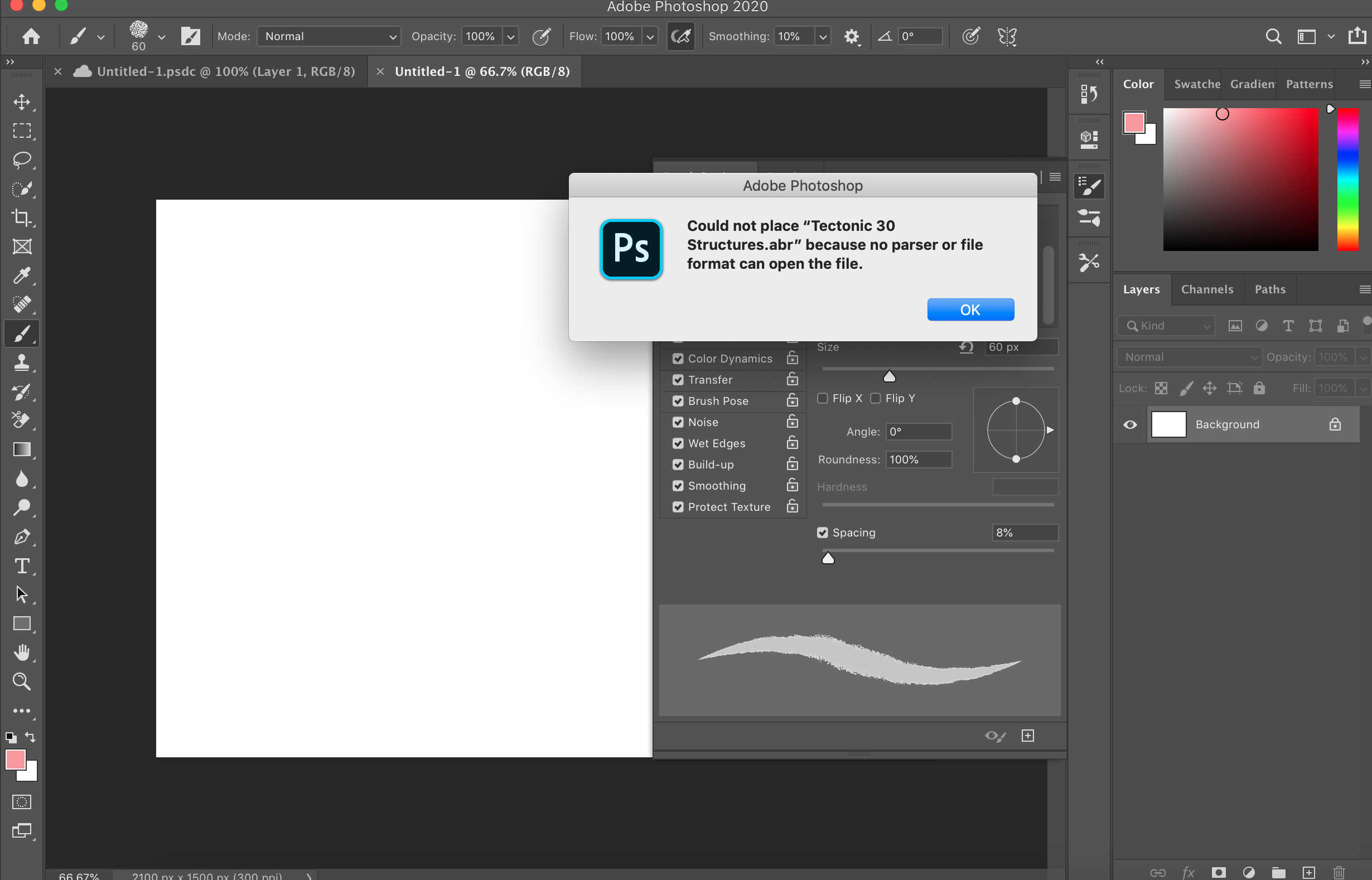Image resolution: width=1372 pixels, height=880 pixels.
Task: Open the brush preset picker arrow
Action: [x=162, y=36]
